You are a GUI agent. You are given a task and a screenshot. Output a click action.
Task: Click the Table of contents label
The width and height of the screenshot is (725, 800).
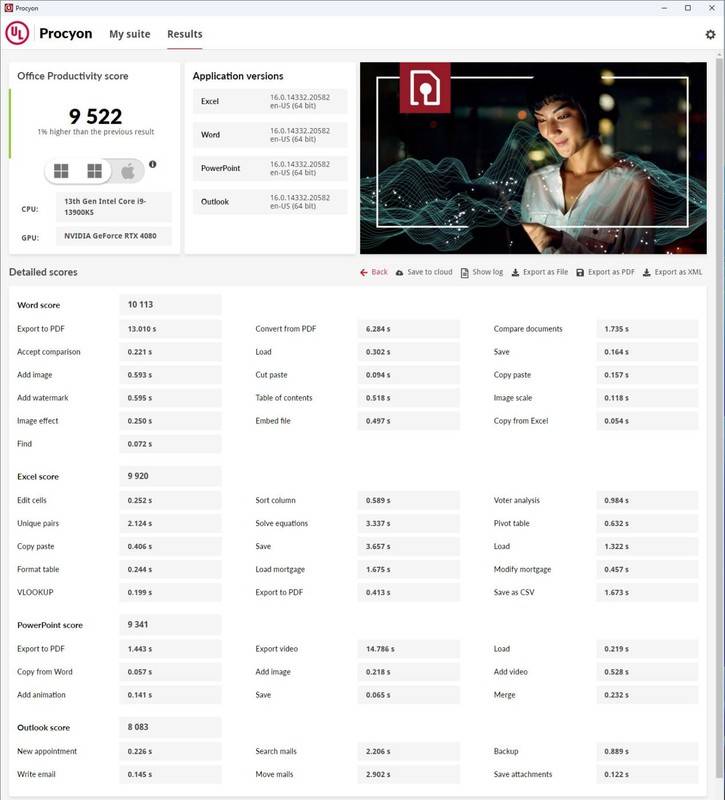(284, 398)
